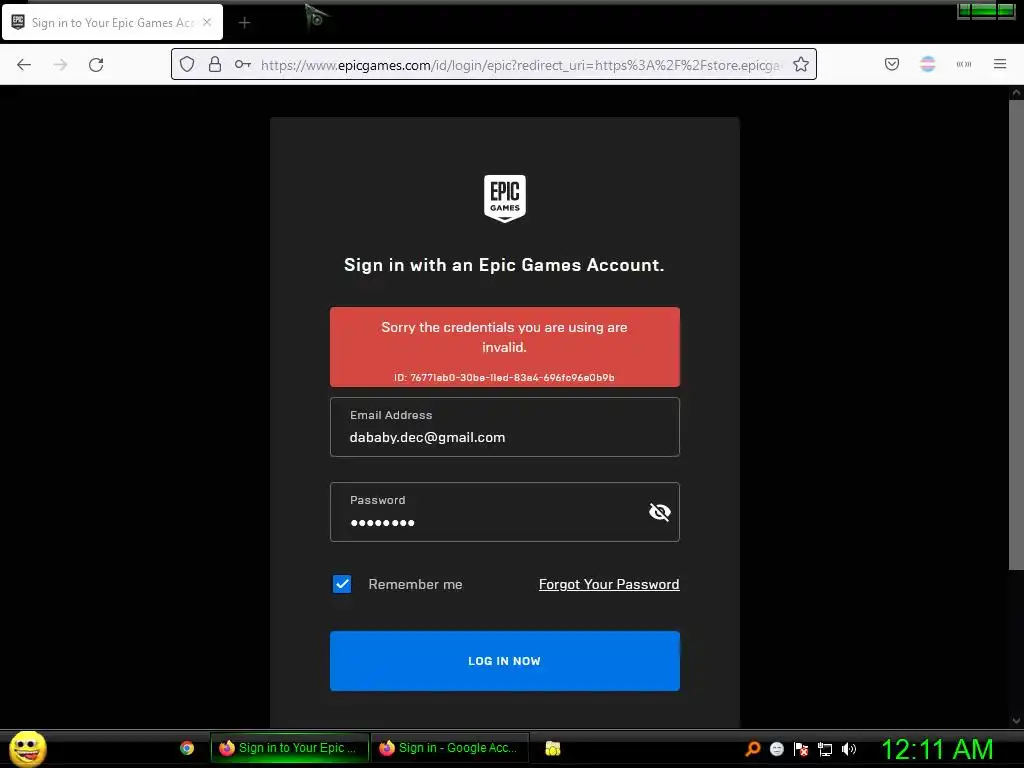Open network connection tray icon
The width and height of the screenshot is (1024, 768).
[x=825, y=749]
